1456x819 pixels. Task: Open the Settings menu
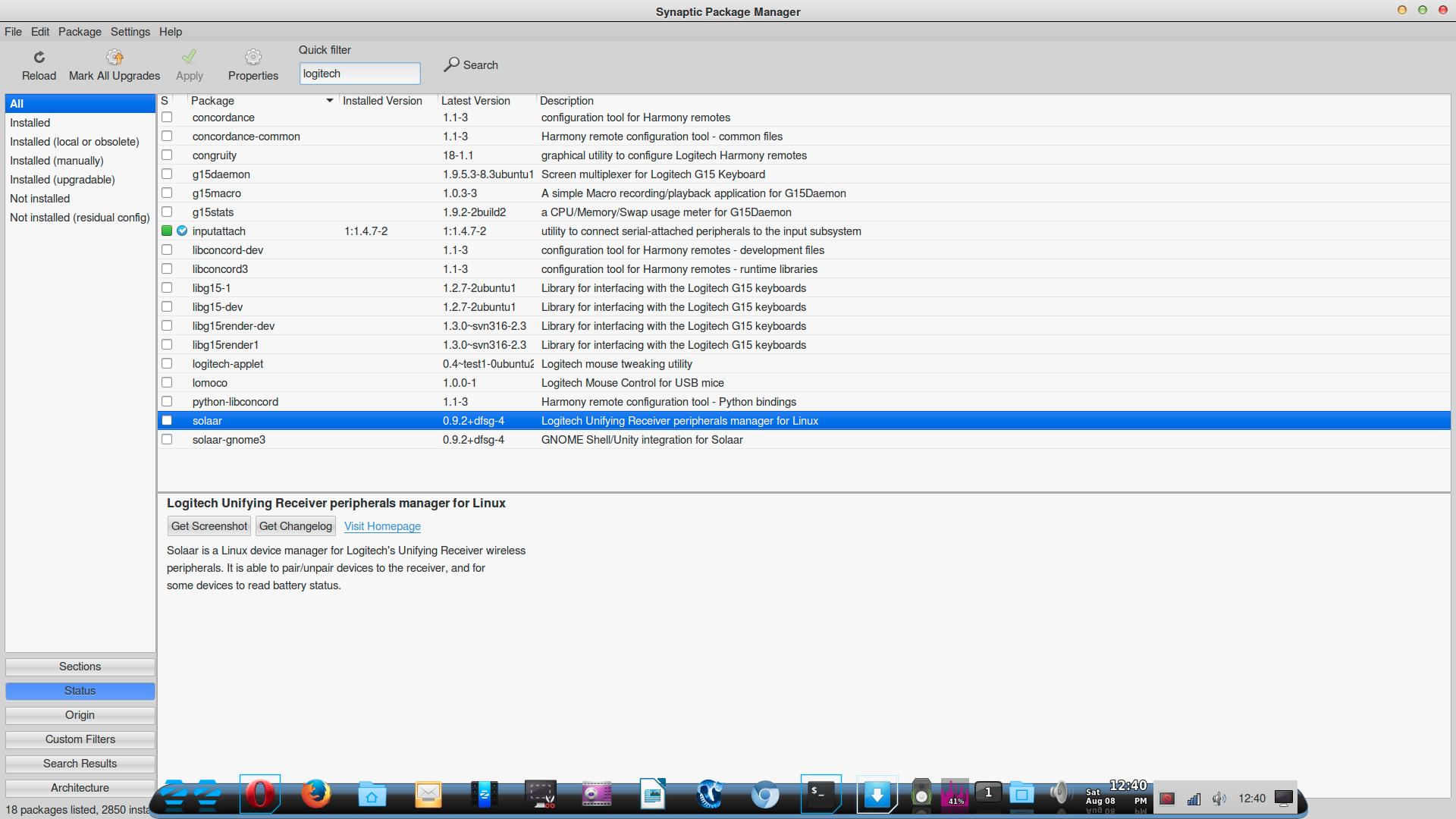[130, 32]
